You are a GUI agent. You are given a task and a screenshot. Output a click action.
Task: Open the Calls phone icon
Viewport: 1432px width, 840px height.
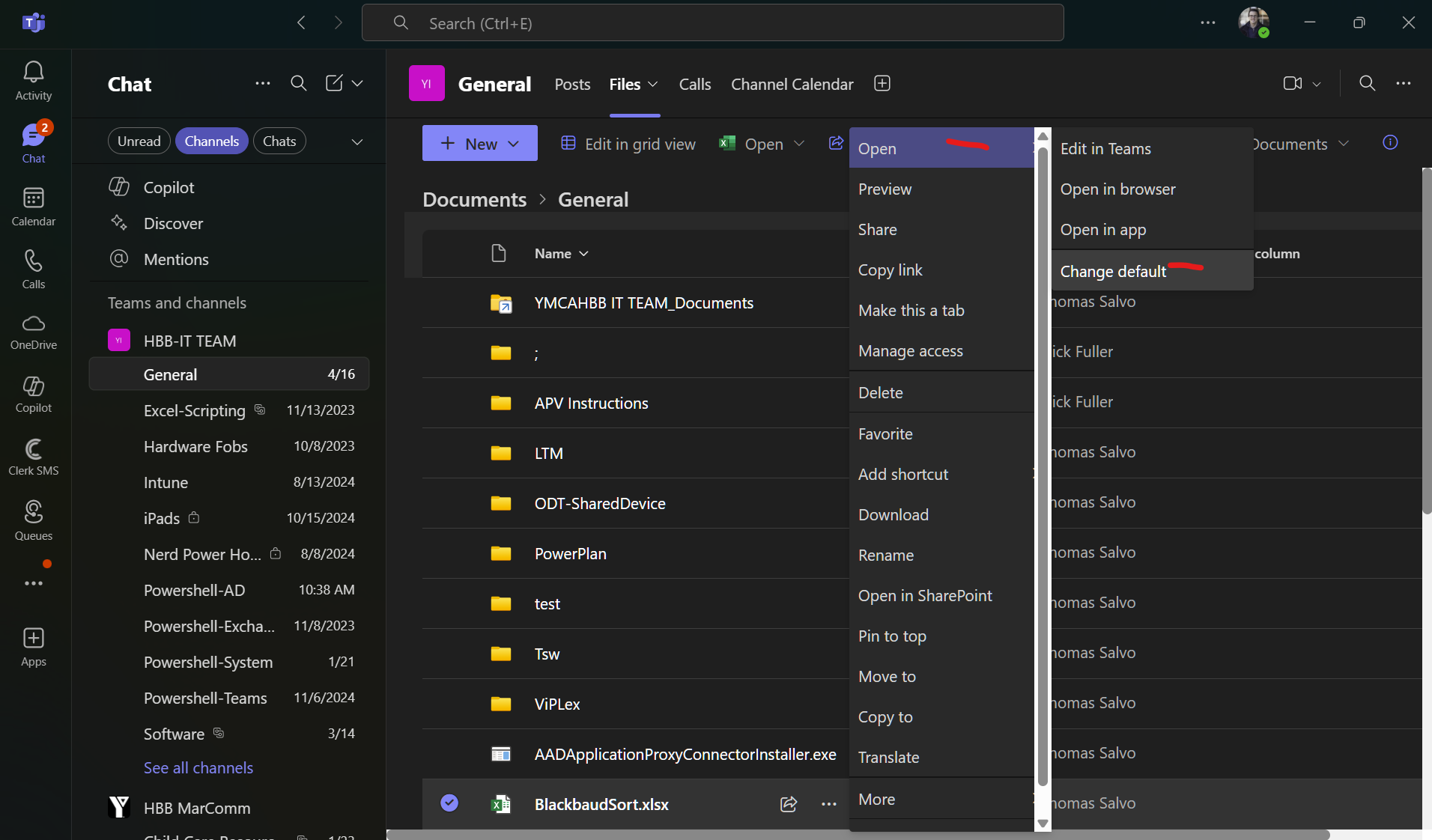click(34, 269)
